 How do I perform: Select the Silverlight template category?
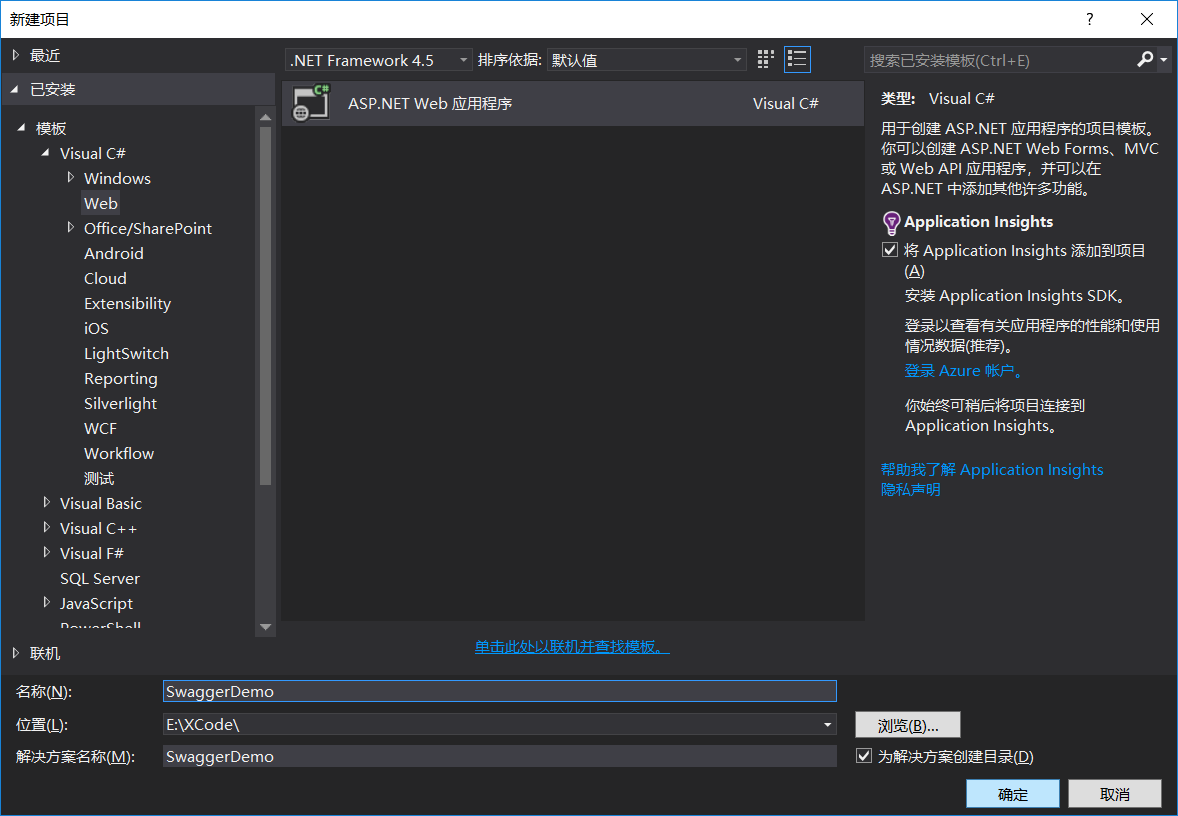120,403
